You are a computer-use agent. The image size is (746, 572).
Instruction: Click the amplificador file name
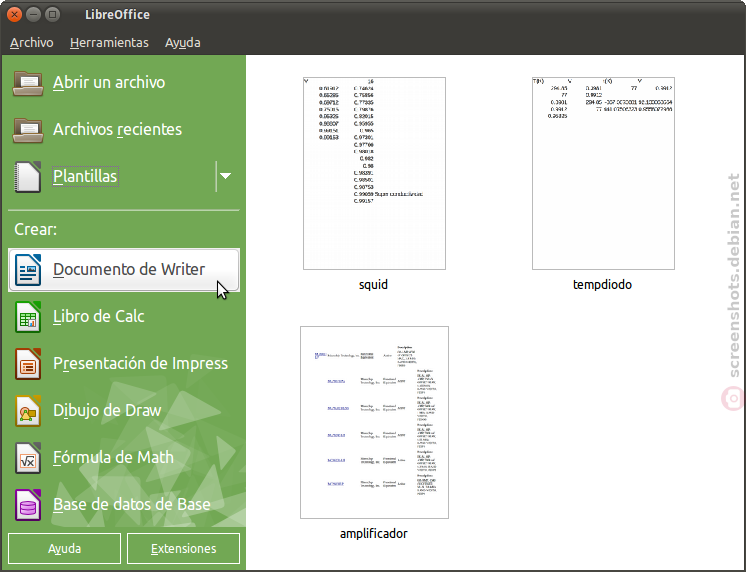373,533
